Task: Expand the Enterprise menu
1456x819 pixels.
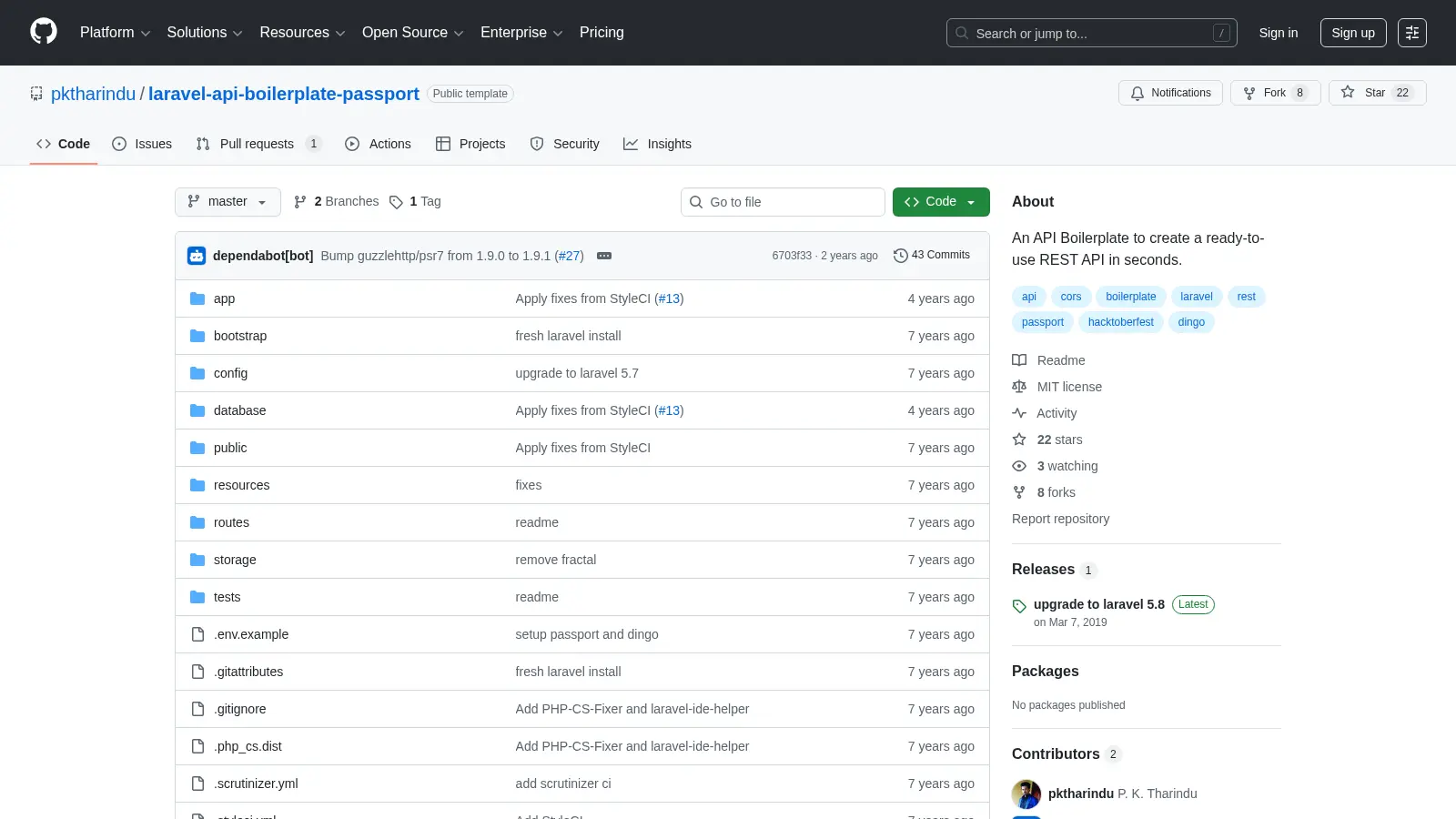Action: (x=521, y=33)
